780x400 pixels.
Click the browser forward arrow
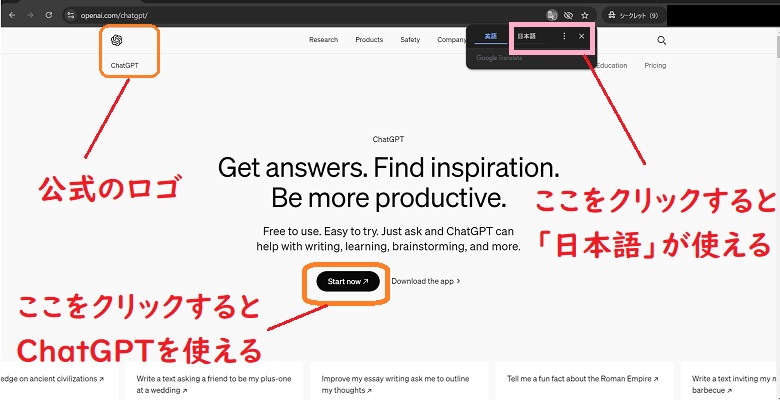pyautogui.click(x=30, y=15)
